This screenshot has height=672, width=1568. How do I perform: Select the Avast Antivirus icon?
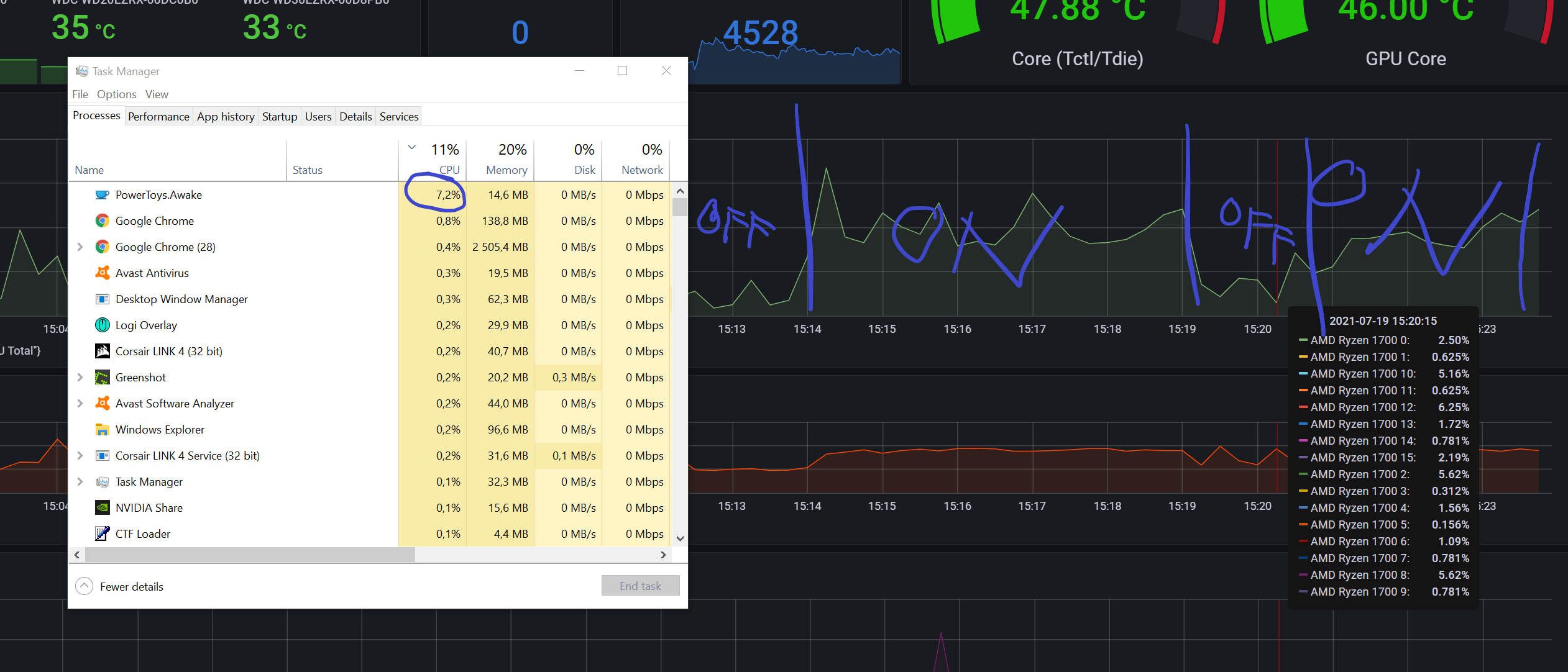coord(103,273)
